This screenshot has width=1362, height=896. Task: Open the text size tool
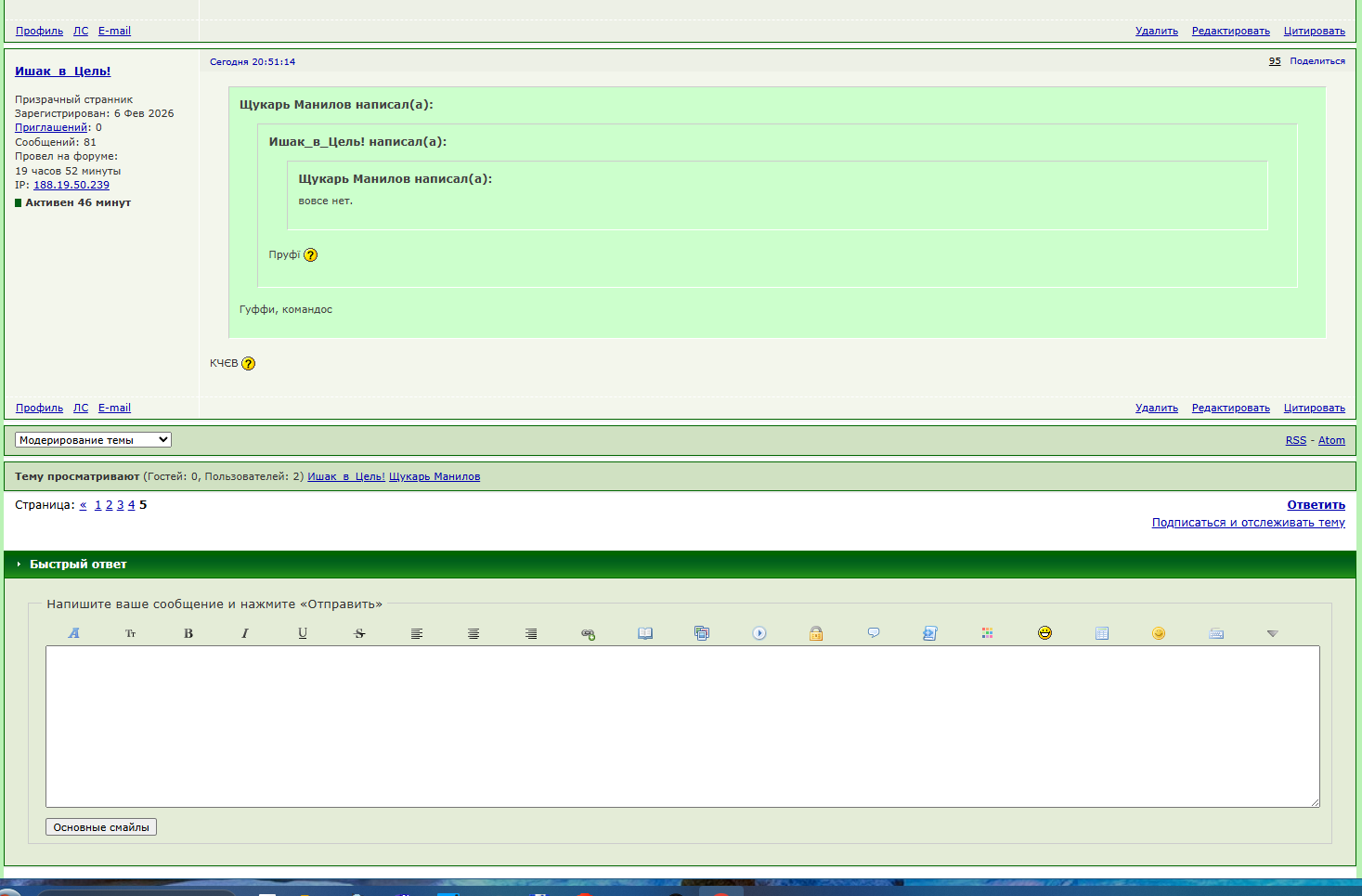131,633
